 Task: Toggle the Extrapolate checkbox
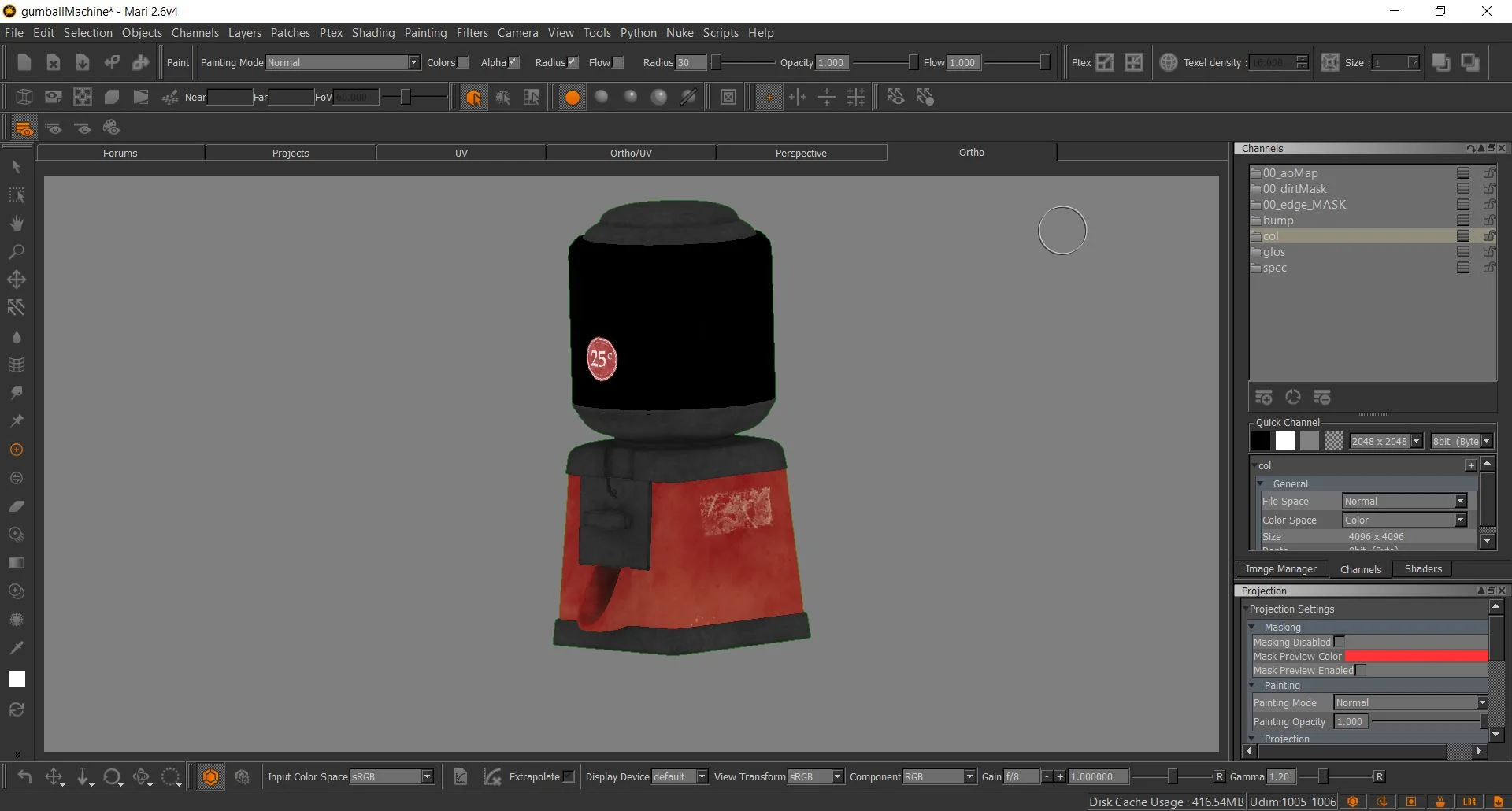[x=568, y=777]
